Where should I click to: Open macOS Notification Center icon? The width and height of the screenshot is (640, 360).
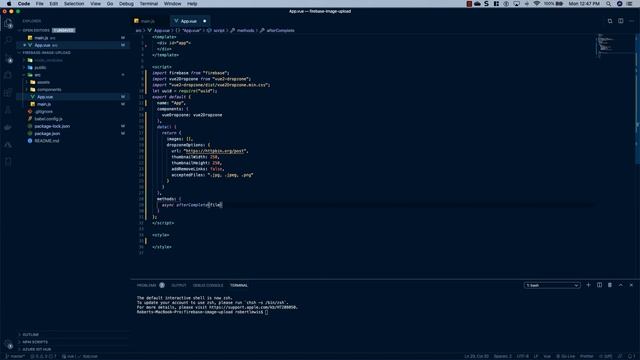pyautogui.click(x=629, y=4)
